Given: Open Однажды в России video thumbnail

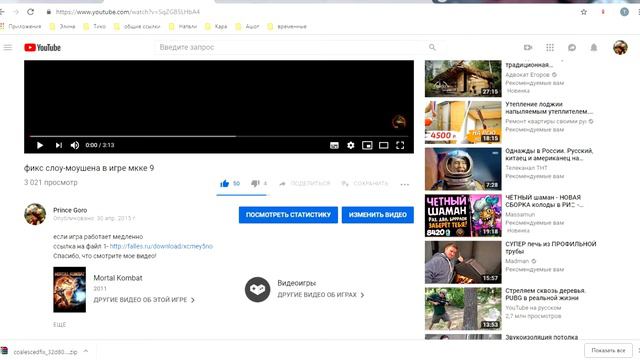Looking at the screenshot, I should [463, 169].
